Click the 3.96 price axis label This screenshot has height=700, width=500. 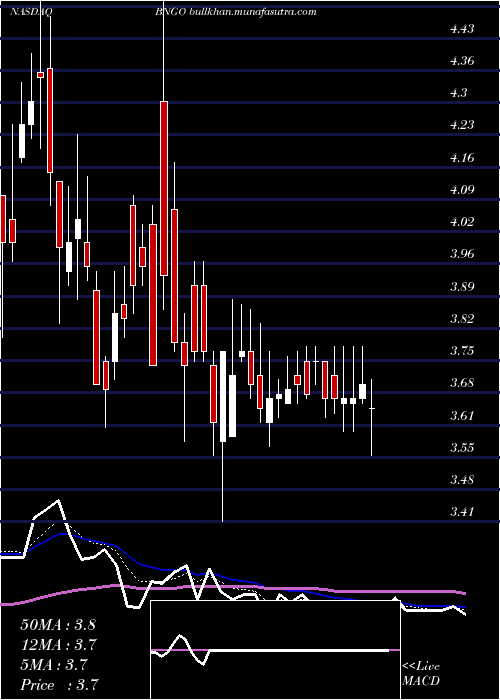click(462, 254)
